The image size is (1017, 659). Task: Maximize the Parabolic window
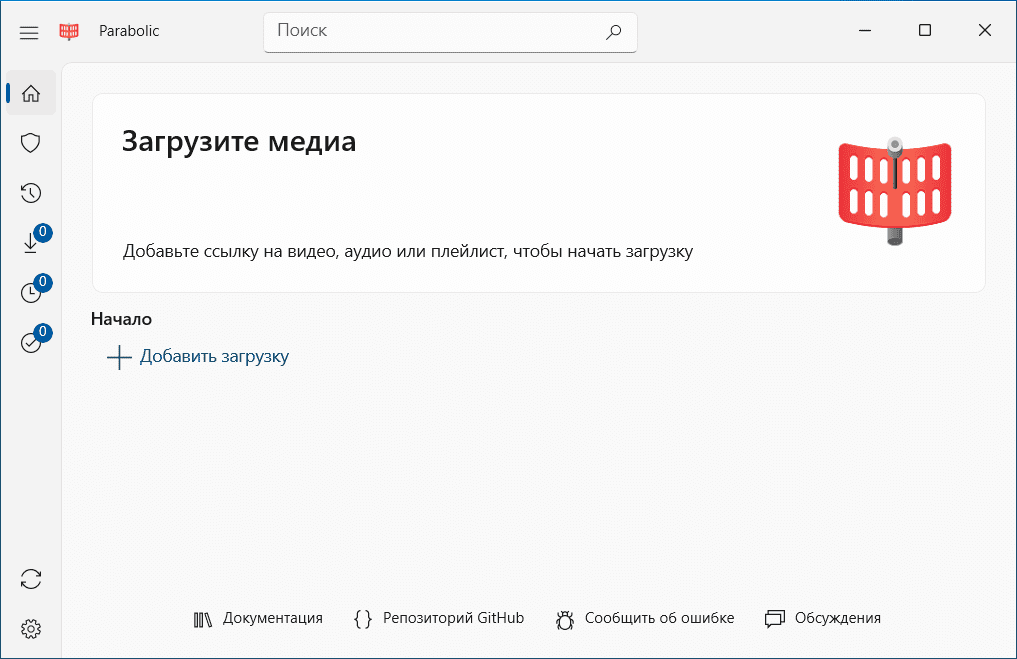[925, 31]
